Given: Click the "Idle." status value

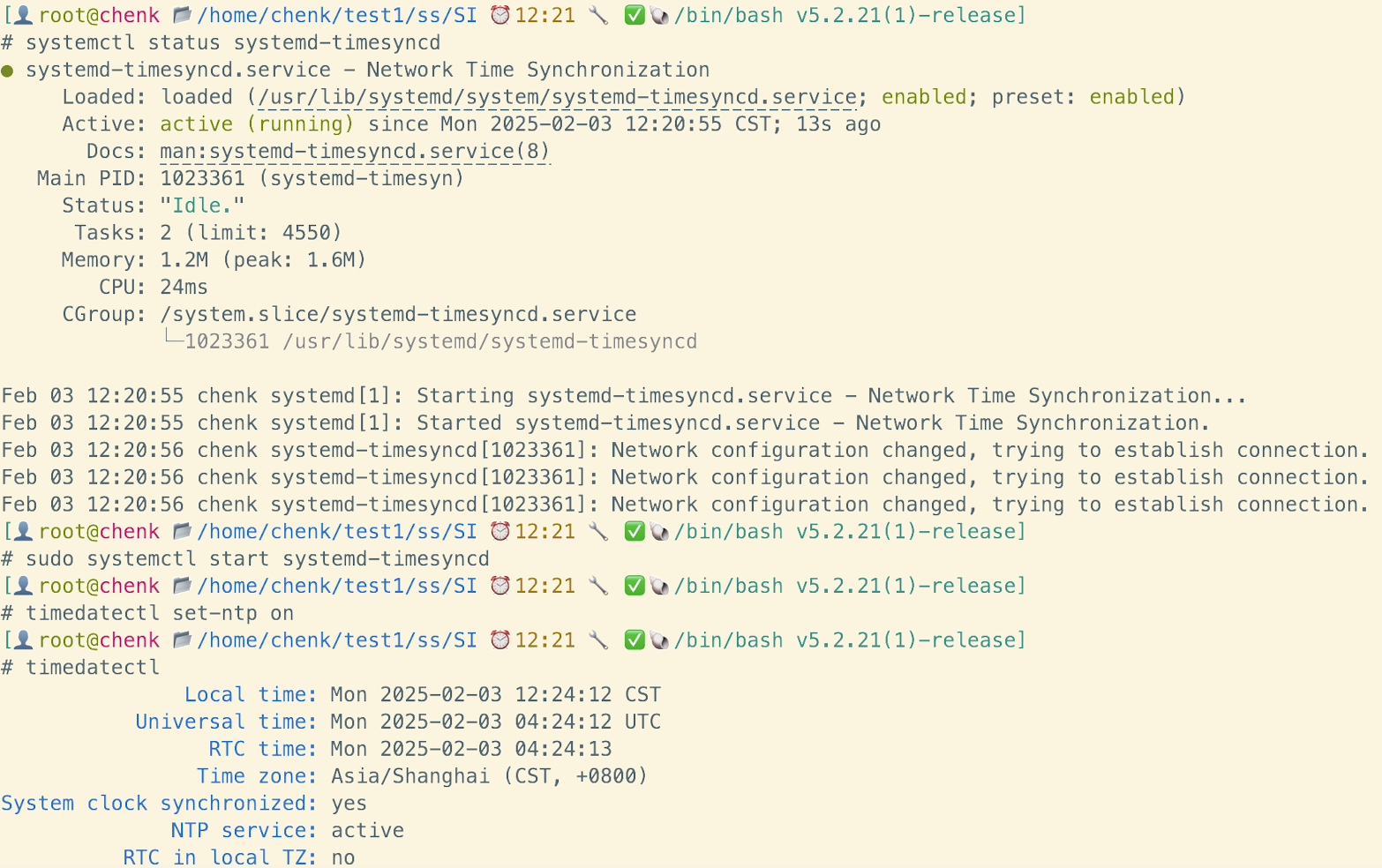Looking at the screenshot, I should point(202,206).
